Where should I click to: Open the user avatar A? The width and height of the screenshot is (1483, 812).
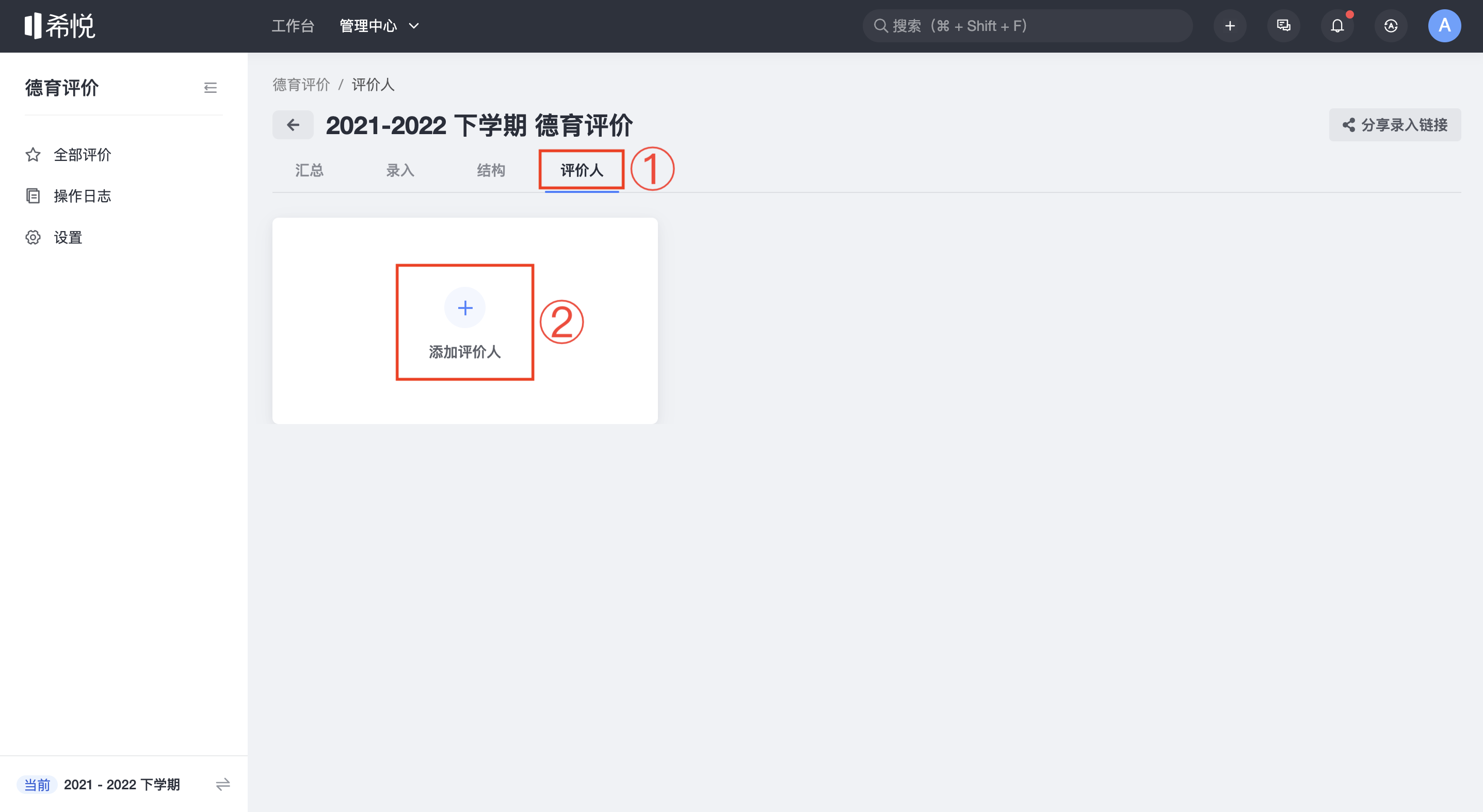1444,26
